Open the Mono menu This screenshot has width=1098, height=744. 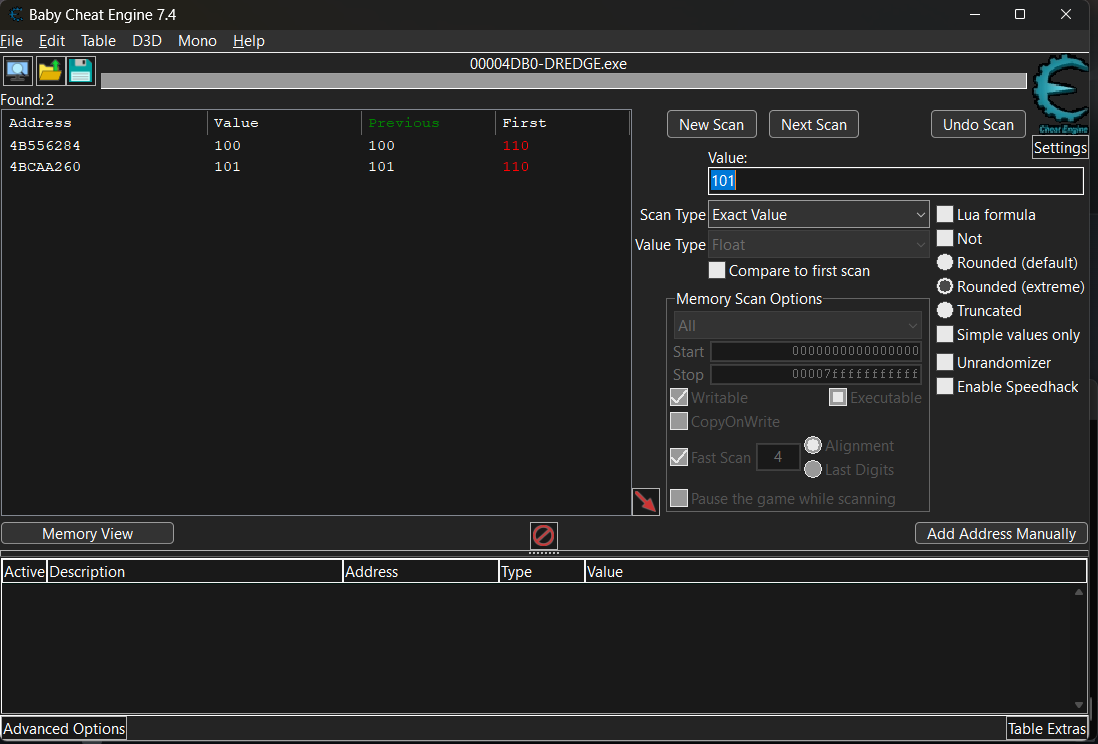point(197,41)
